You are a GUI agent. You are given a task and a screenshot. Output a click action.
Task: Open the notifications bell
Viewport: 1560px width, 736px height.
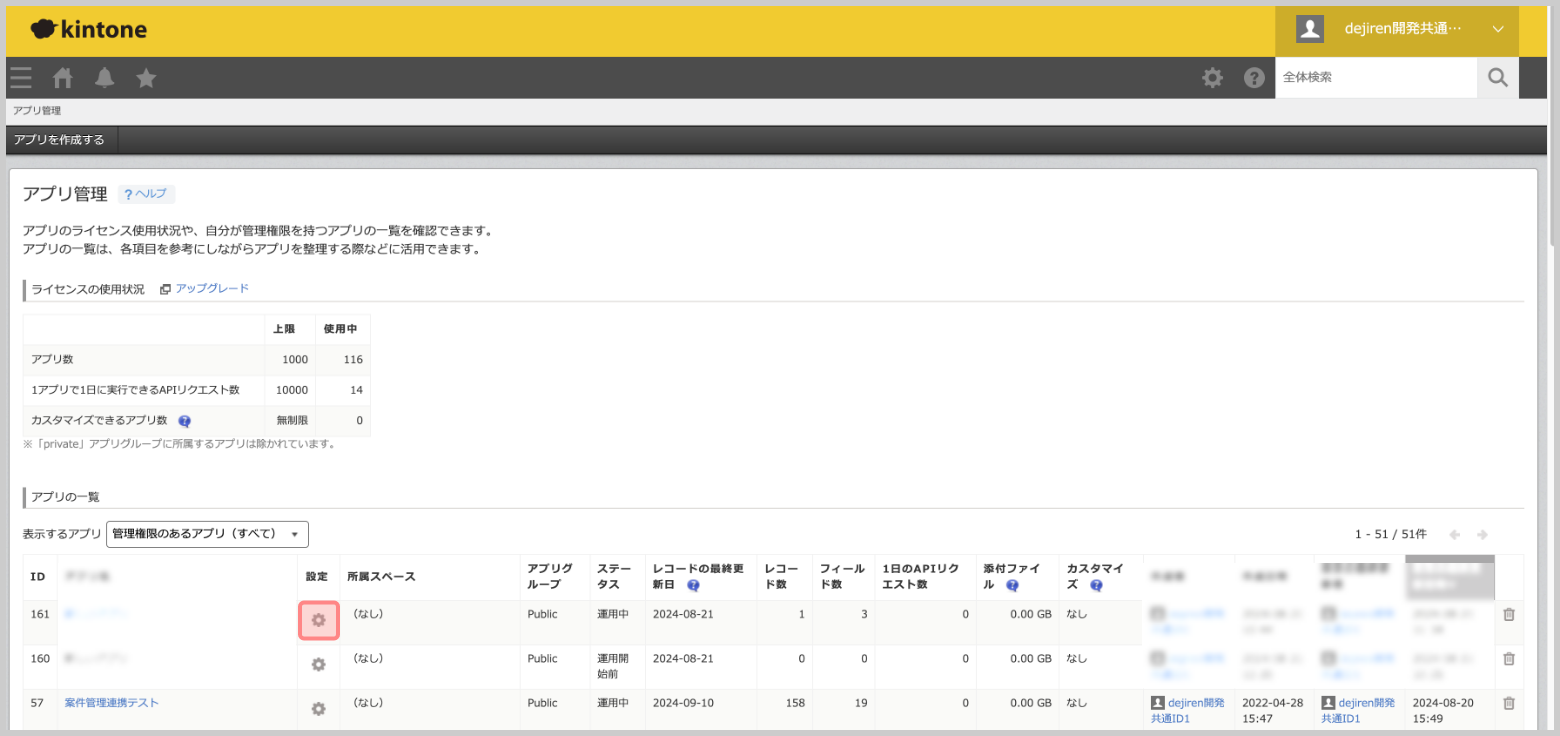104,78
